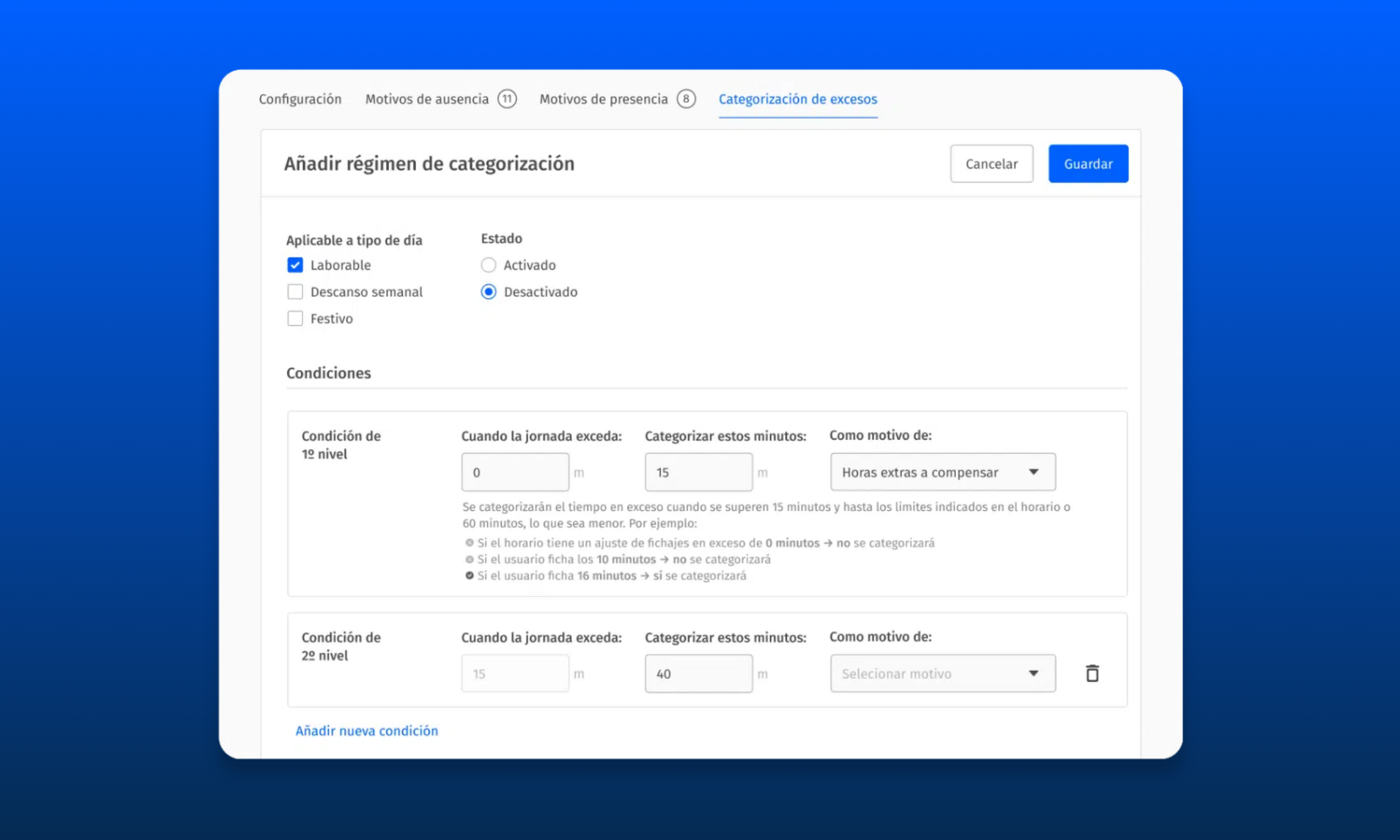Click the badge showing 11 absence reasons
This screenshot has height=840, width=1400.
pyautogui.click(x=507, y=99)
